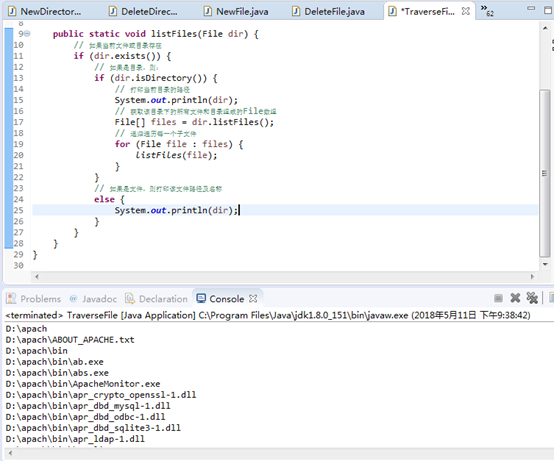Switch to DeleteDirectory editor tab
This screenshot has width=554, height=461.
[143, 12]
